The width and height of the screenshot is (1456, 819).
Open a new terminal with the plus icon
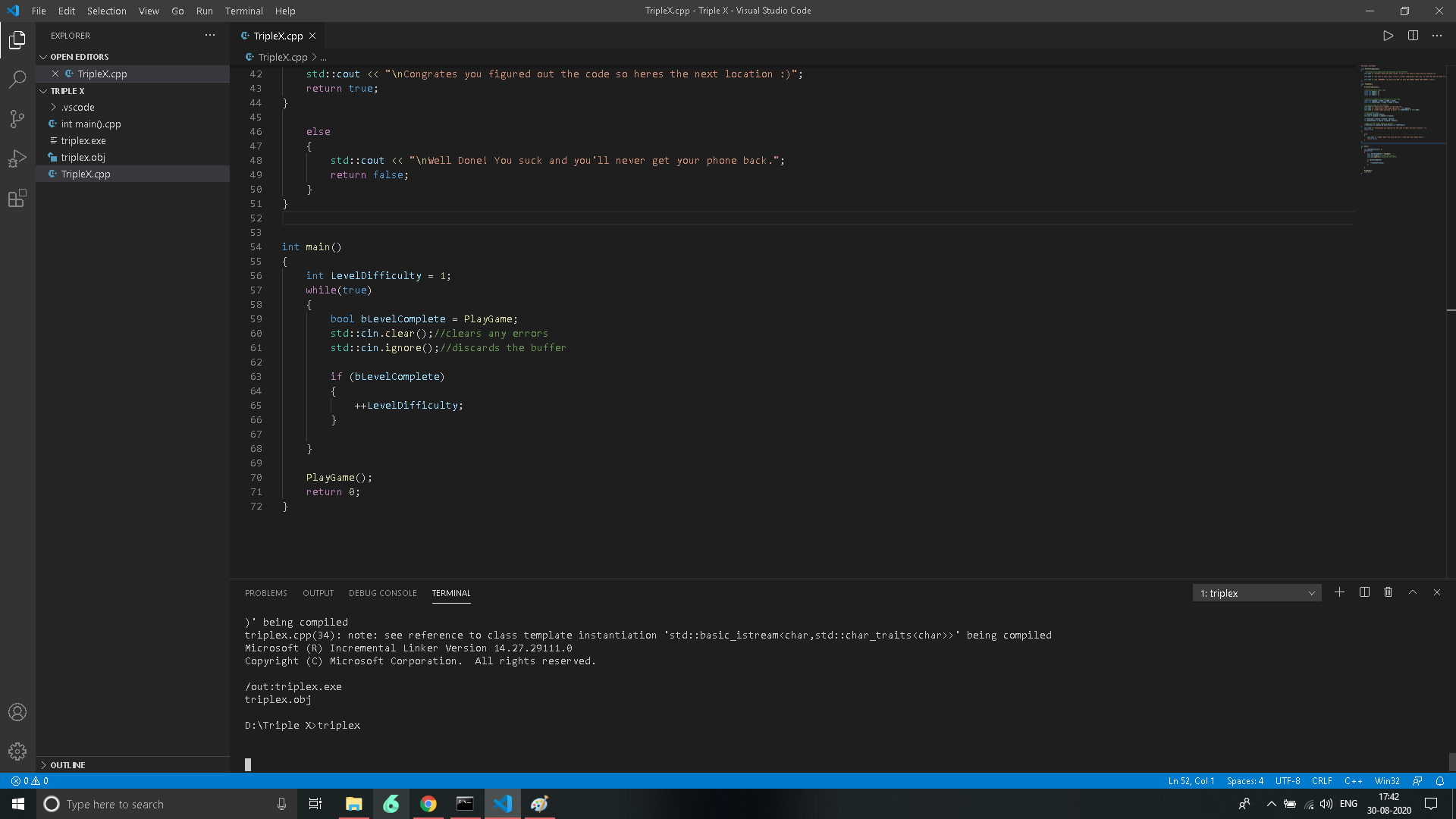1340,592
